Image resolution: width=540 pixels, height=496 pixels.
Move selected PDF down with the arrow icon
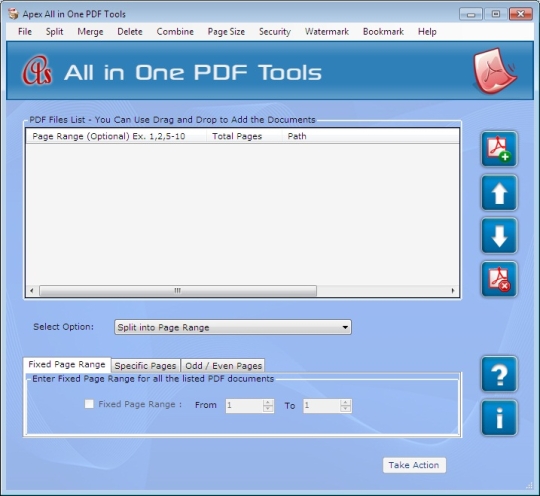click(x=499, y=236)
